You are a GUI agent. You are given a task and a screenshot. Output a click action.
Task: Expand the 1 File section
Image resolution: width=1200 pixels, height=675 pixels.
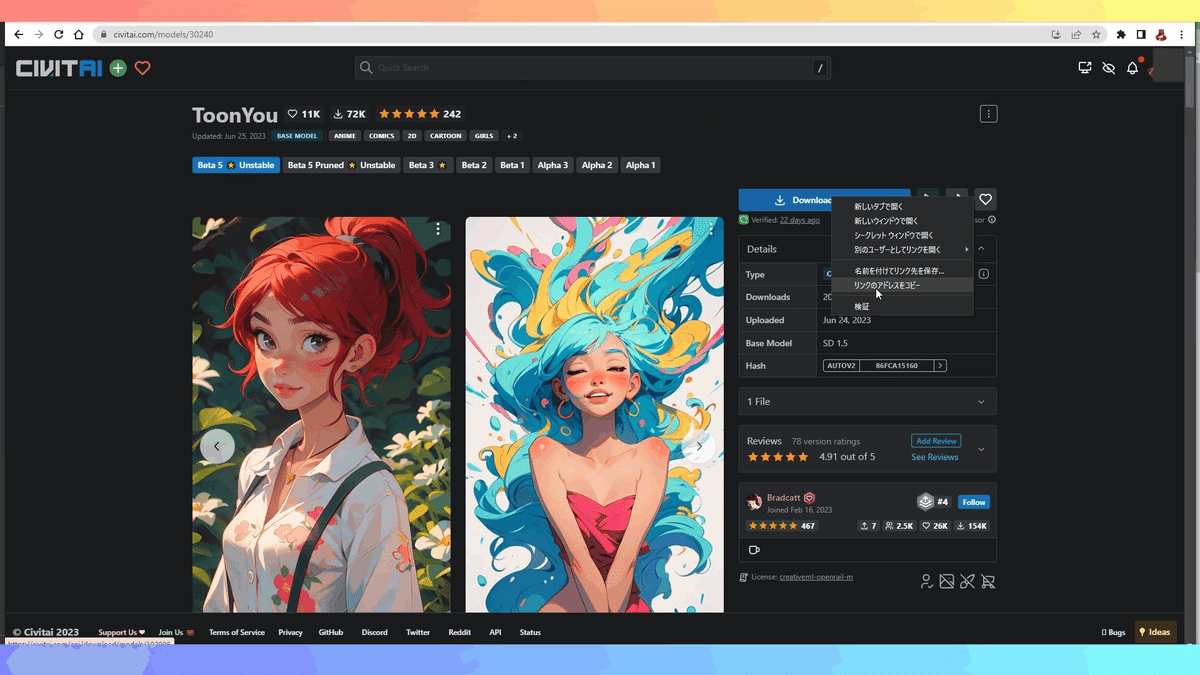867,401
